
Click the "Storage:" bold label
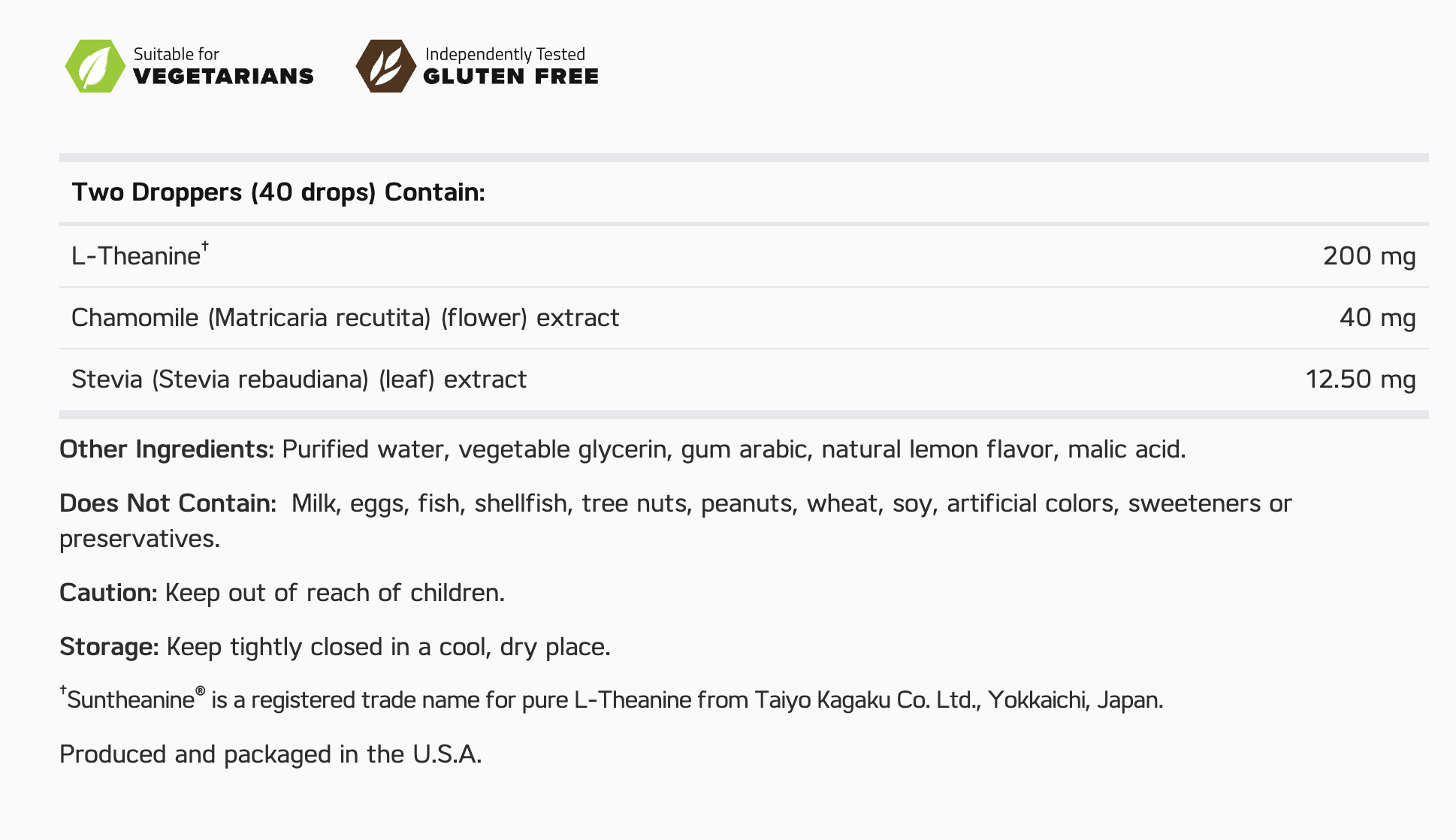[109, 647]
